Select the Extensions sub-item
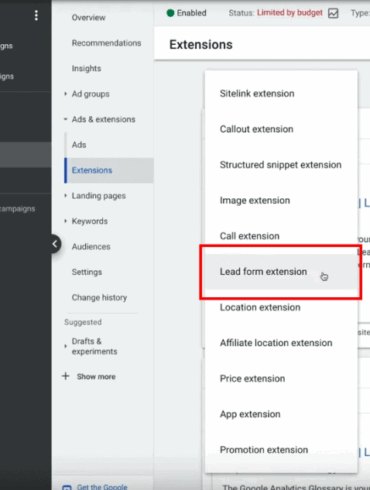The image size is (370, 490). [x=109, y=170]
